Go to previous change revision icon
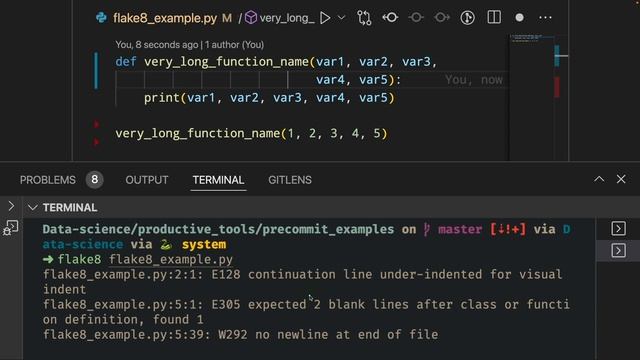 click(x=390, y=18)
